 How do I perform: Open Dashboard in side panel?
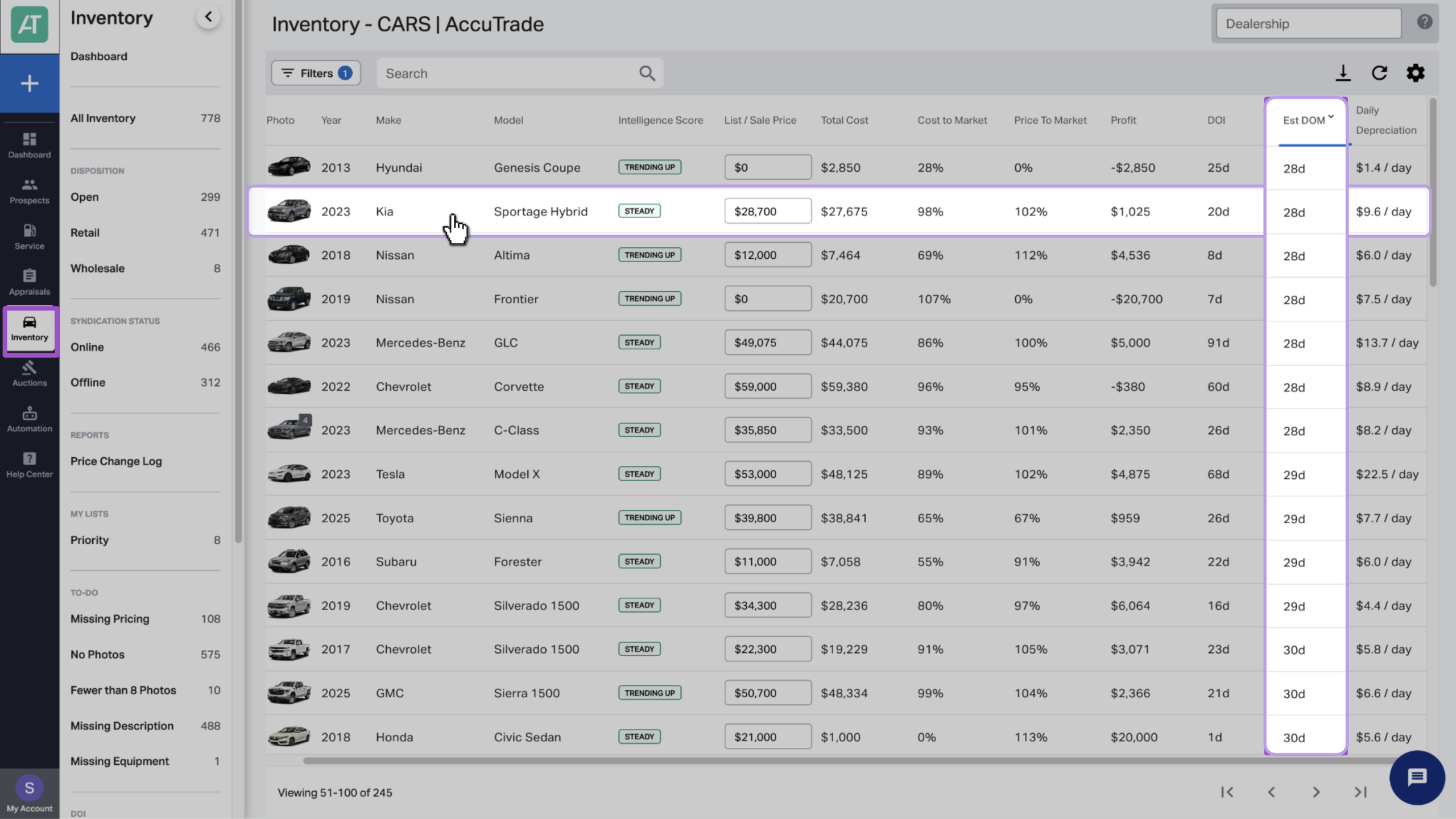99,56
